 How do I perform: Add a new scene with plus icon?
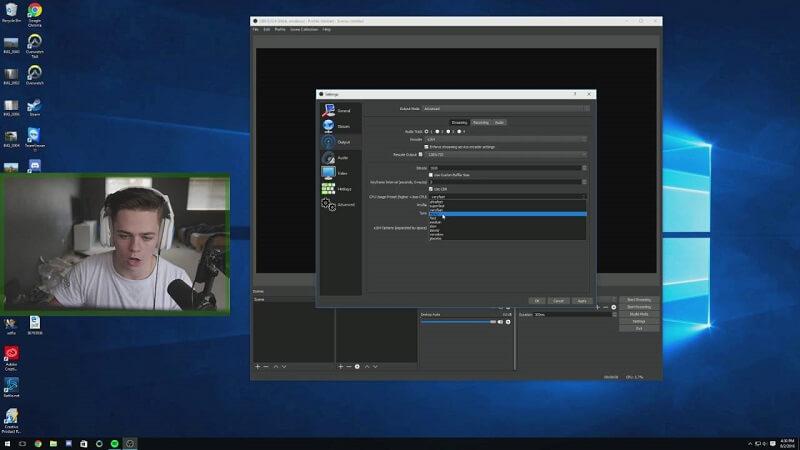tap(258, 366)
